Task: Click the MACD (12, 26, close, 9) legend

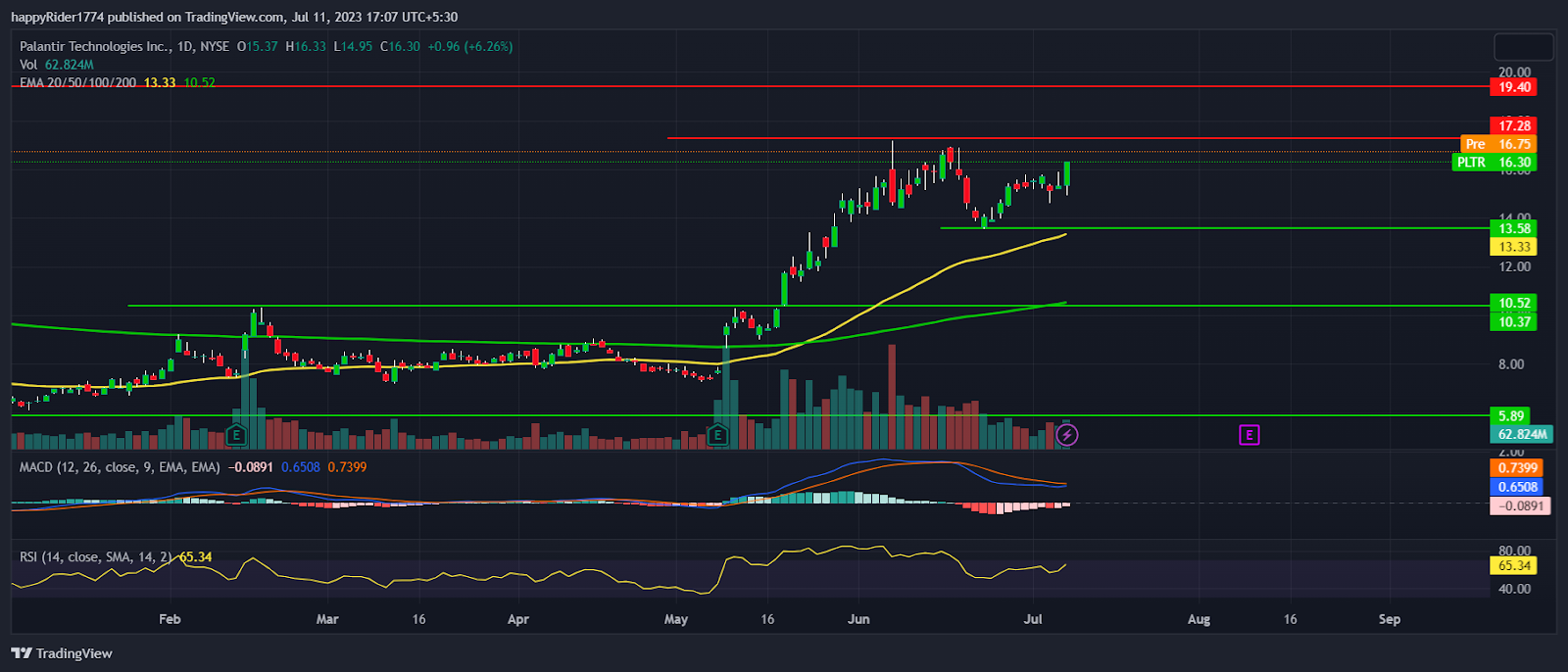Action: coord(120,467)
